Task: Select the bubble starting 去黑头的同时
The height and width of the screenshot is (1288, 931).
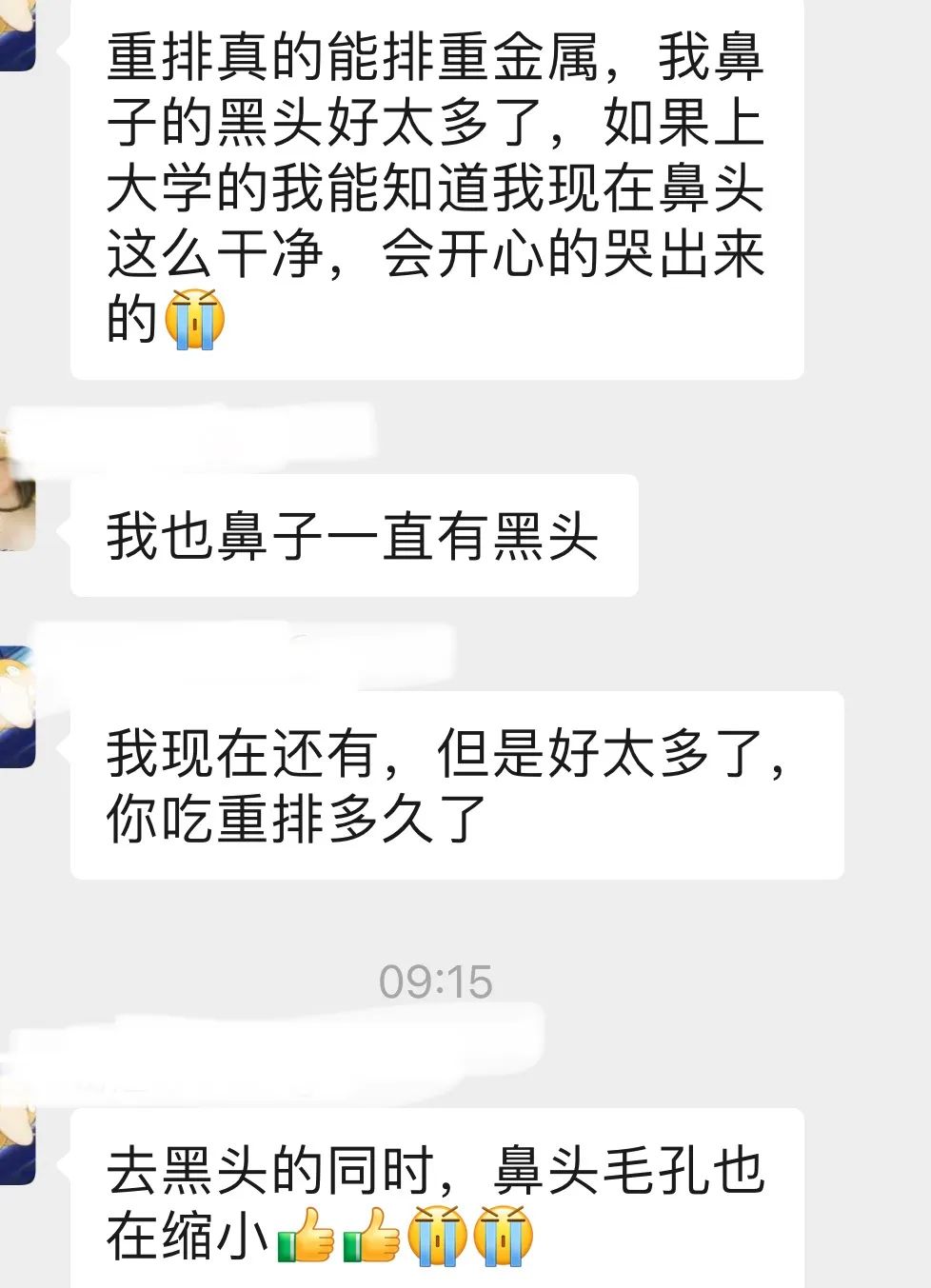Action: (437, 1198)
